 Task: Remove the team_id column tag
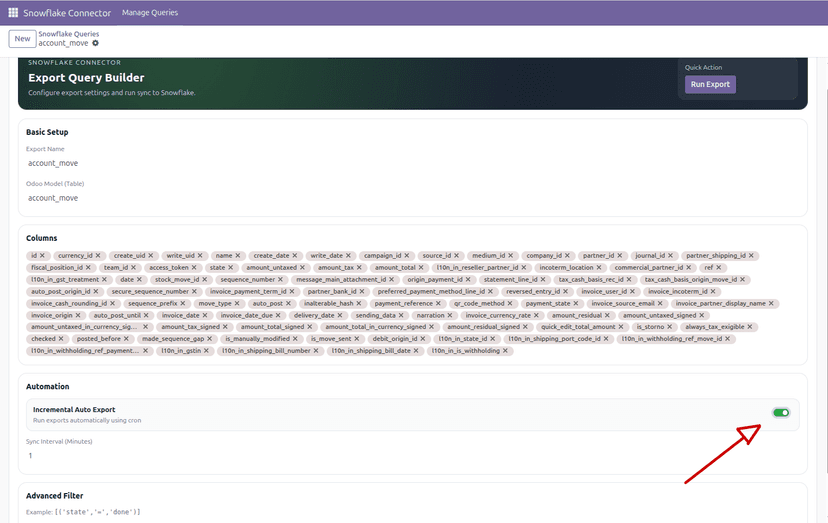click(134, 268)
